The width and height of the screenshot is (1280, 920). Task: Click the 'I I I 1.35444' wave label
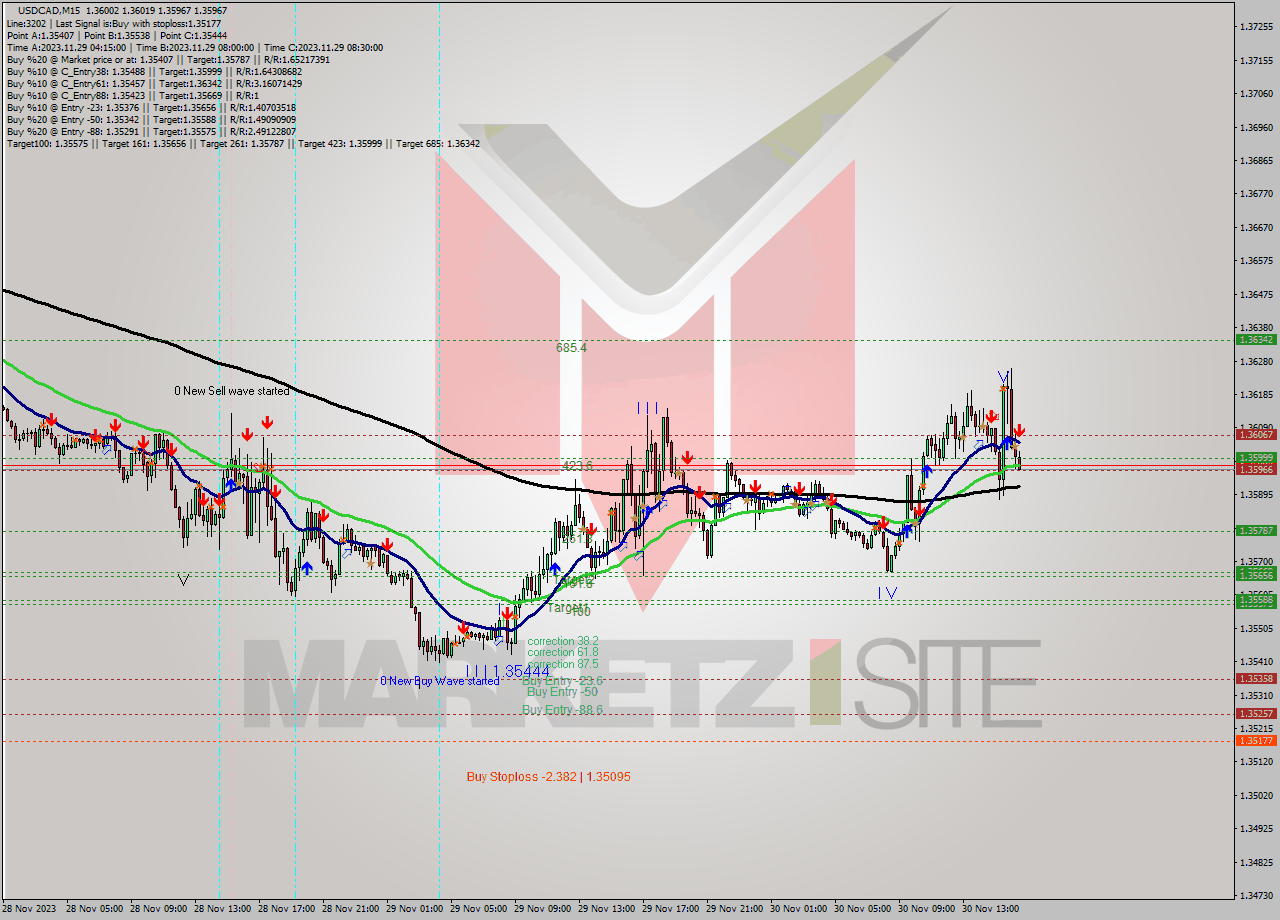tap(508, 672)
